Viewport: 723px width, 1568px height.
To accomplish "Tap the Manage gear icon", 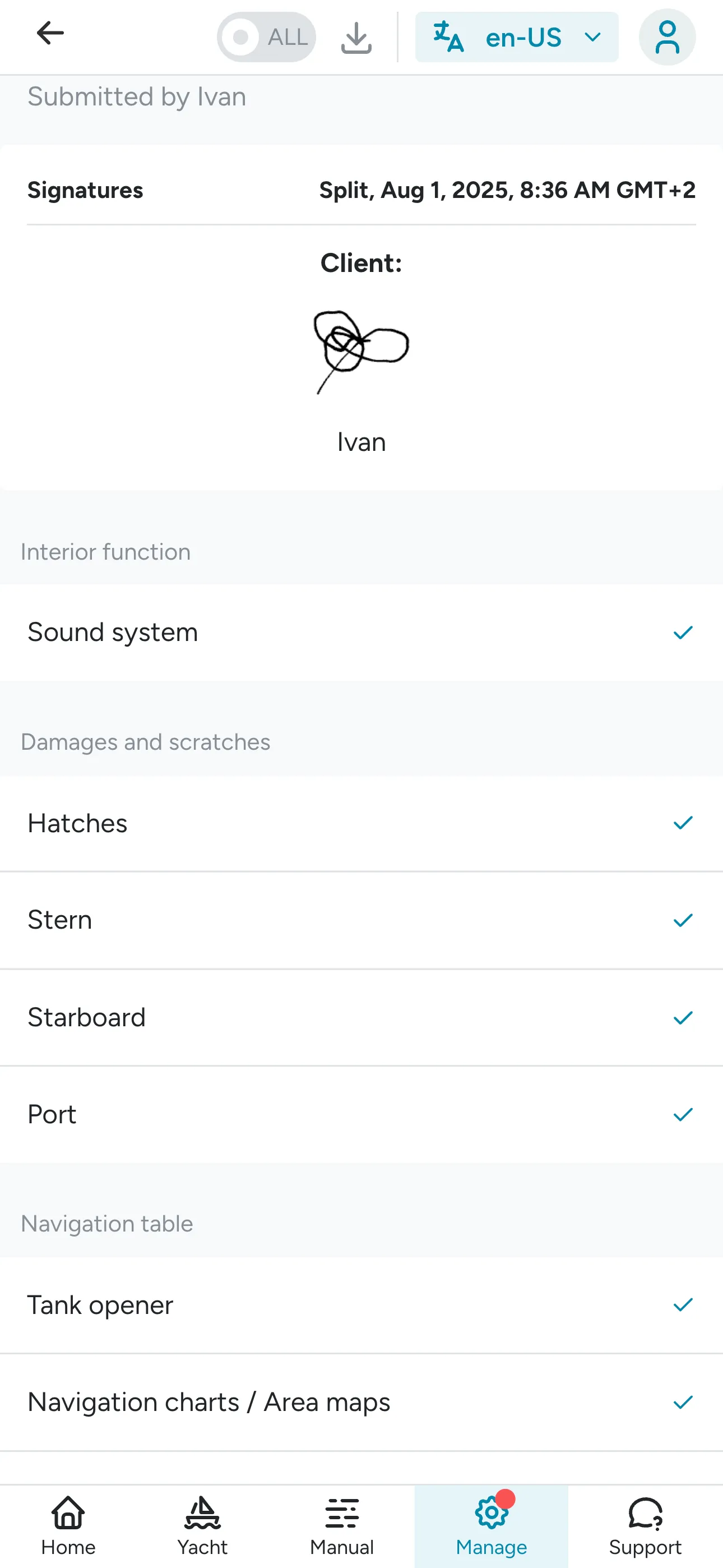I will (490, 1514).
